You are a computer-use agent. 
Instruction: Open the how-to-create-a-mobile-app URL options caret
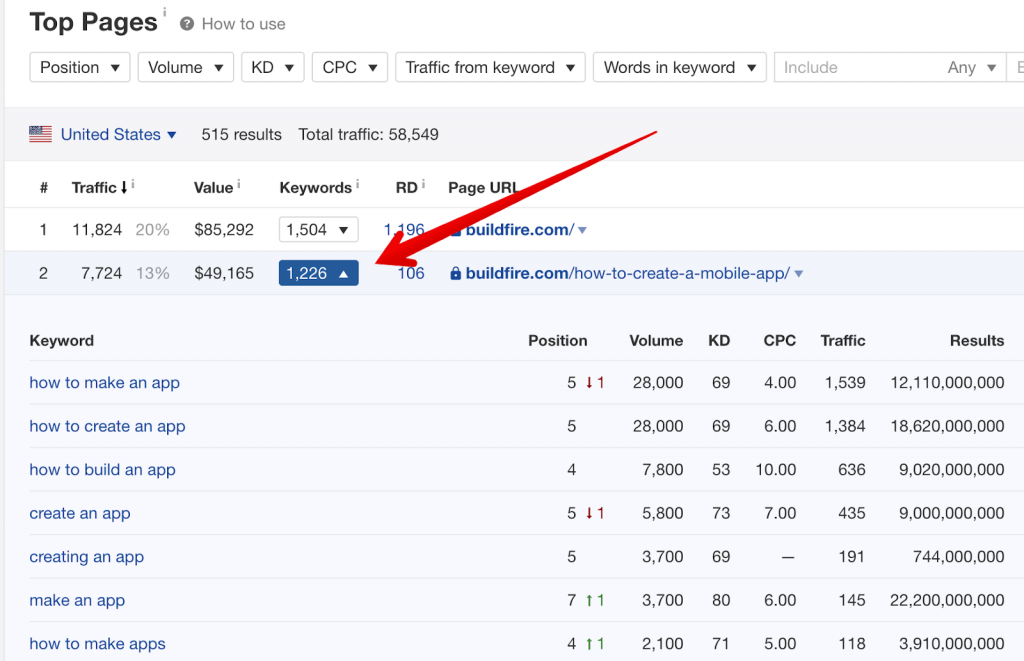[798, 272]
